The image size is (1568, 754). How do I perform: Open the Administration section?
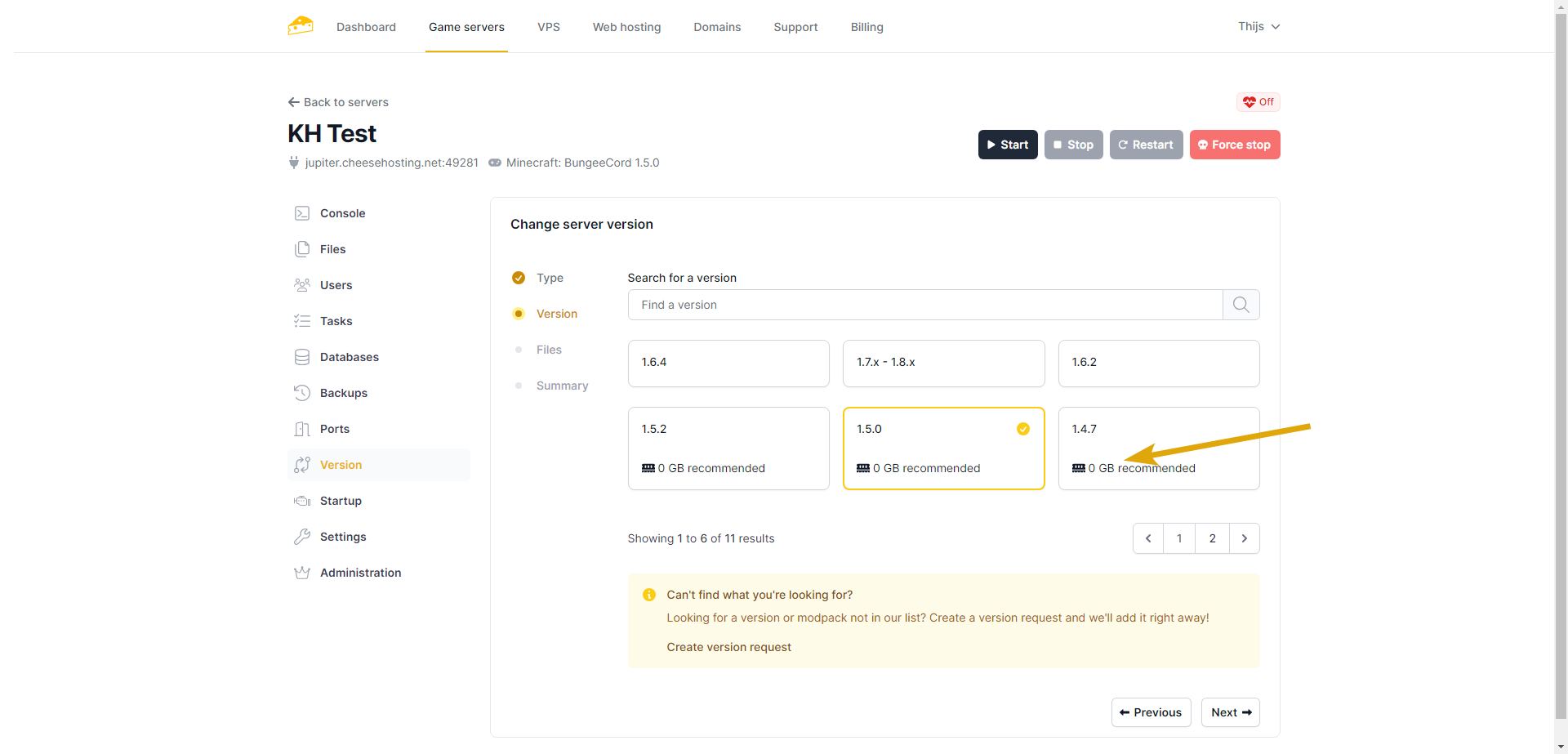click(x=360, y=573)
